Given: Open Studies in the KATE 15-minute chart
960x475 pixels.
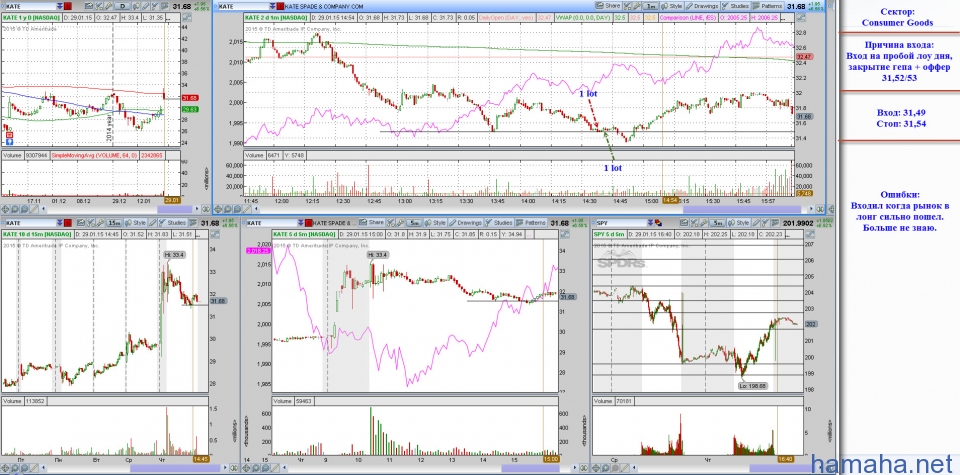Looking at the screenshot, I should coord(173,223).
